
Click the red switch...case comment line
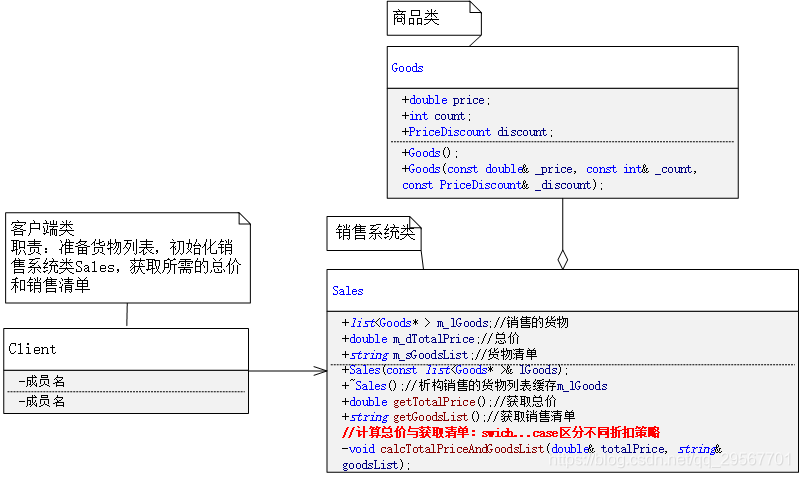501,433
